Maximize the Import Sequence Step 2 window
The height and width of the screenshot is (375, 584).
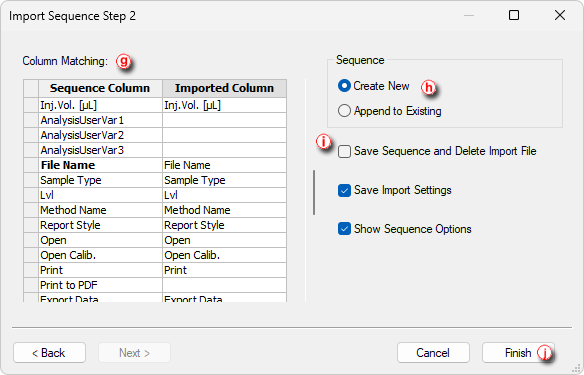514,15
